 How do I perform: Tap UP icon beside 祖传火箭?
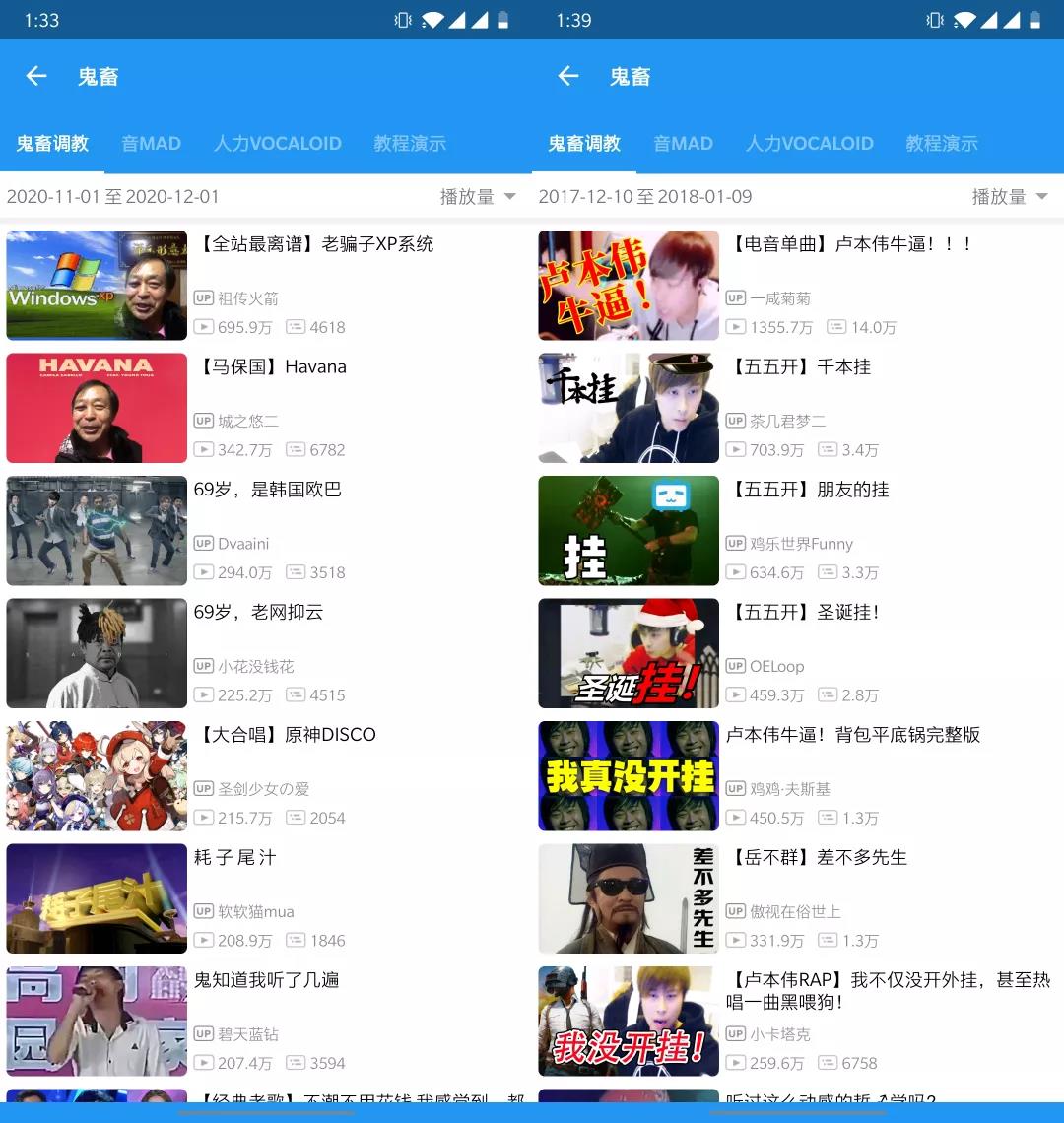click(204, 297)
